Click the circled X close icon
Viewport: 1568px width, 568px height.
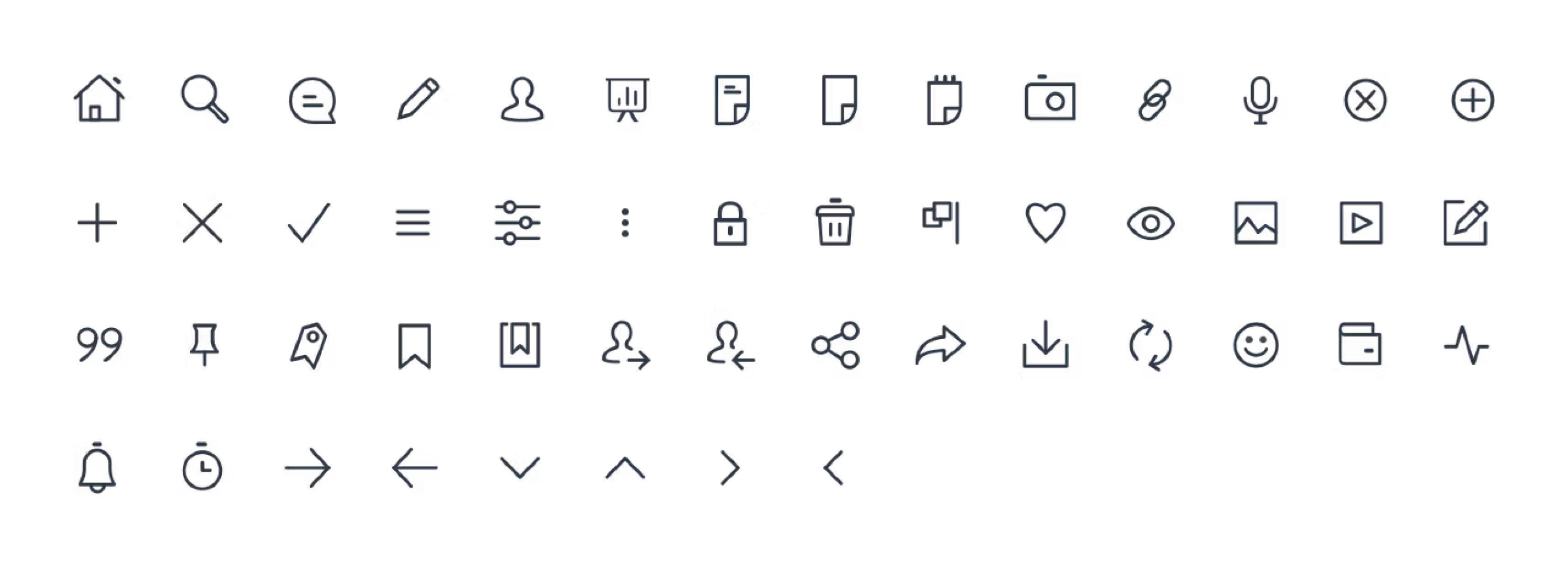(x=1365, y=100)
